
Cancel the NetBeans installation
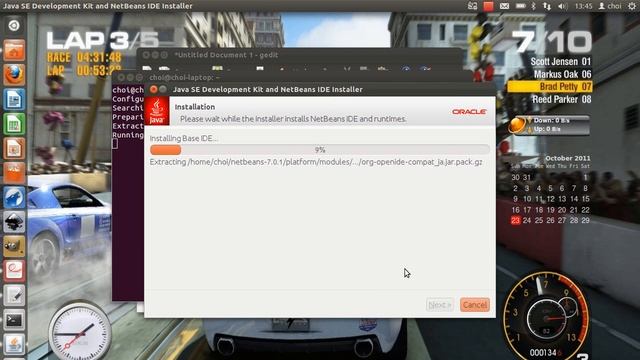coord(475,304)
